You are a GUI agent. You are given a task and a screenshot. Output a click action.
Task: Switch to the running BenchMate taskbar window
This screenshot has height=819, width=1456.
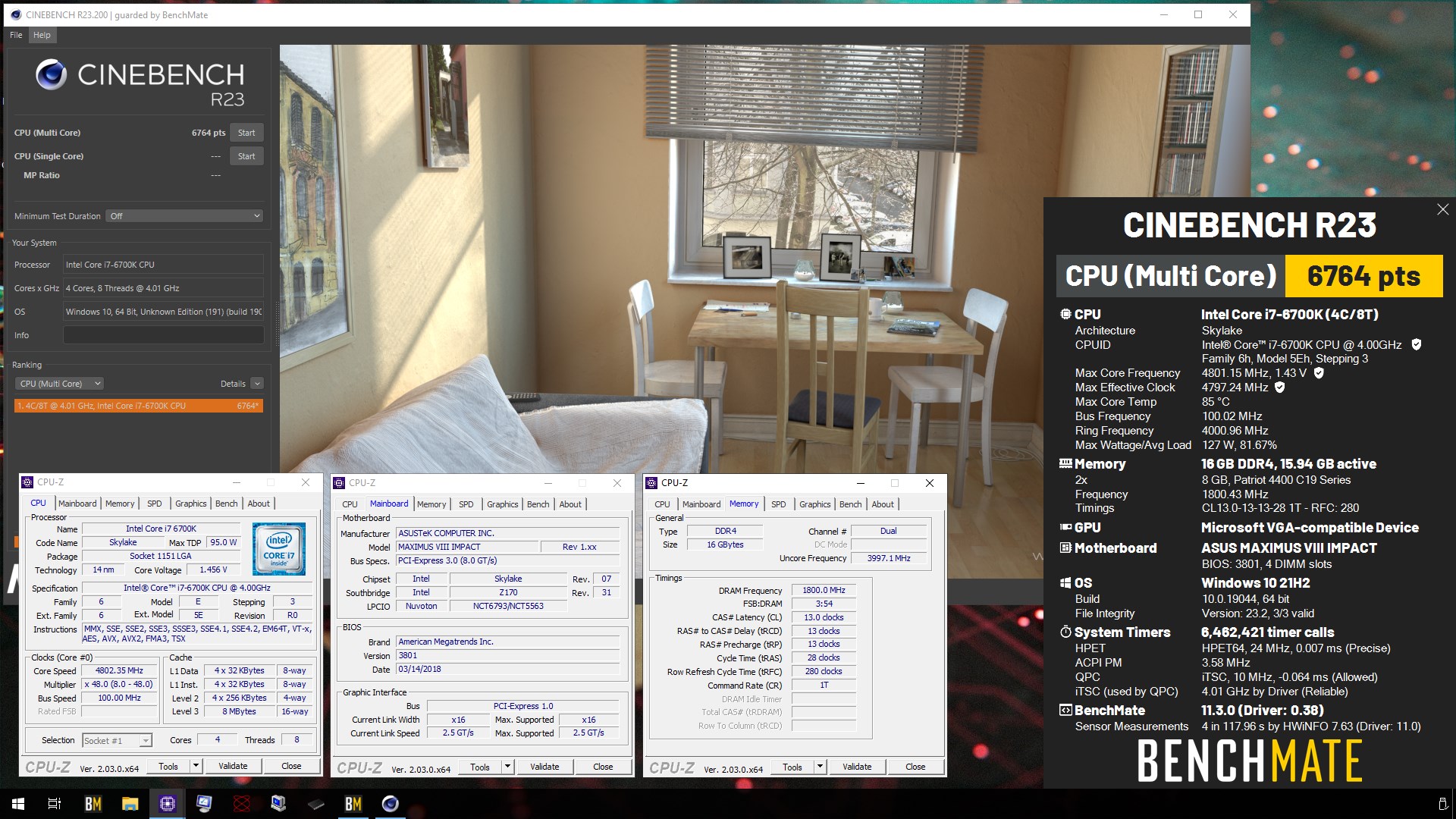353,804
